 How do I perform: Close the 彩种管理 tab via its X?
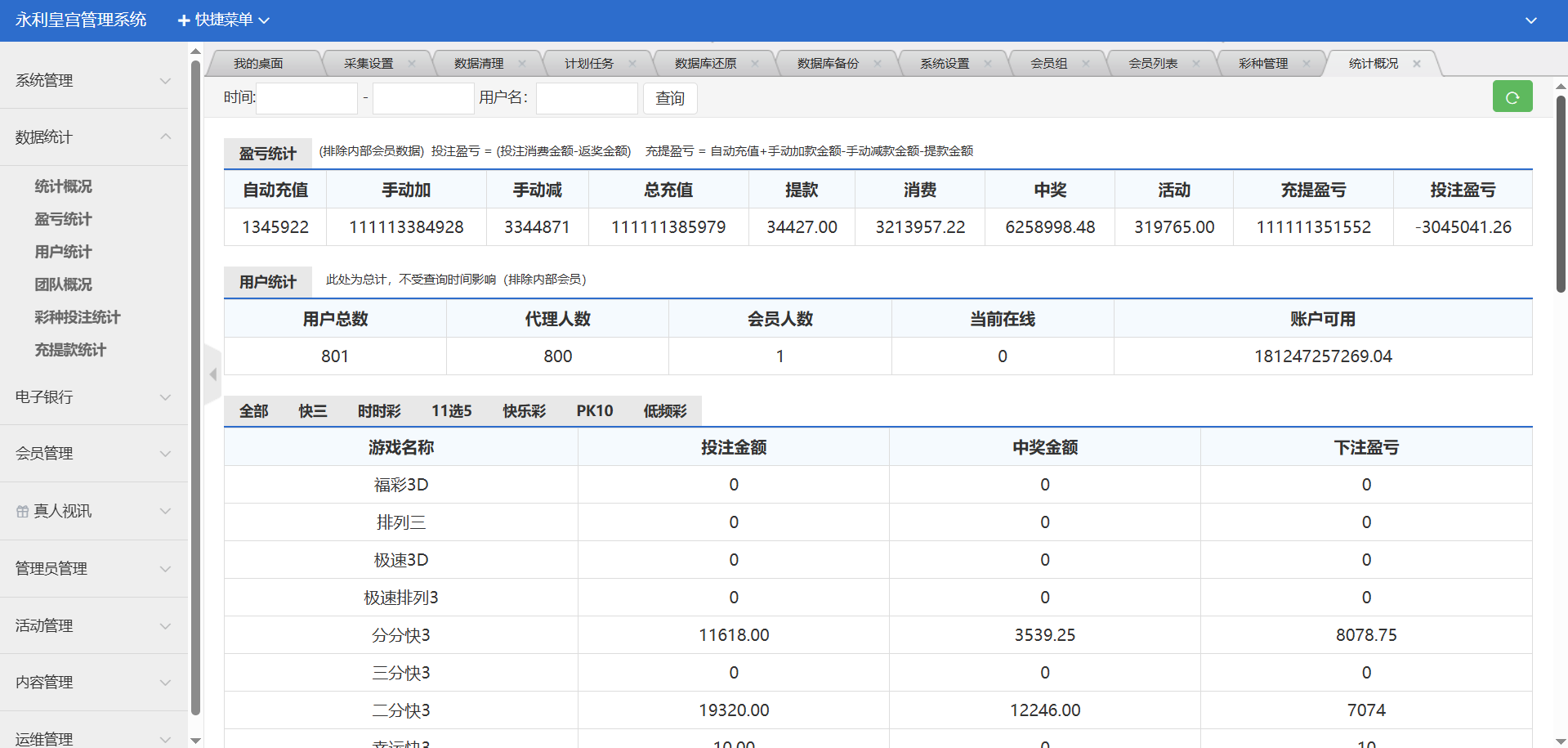pyautogui.click(x=1307, y=64)
